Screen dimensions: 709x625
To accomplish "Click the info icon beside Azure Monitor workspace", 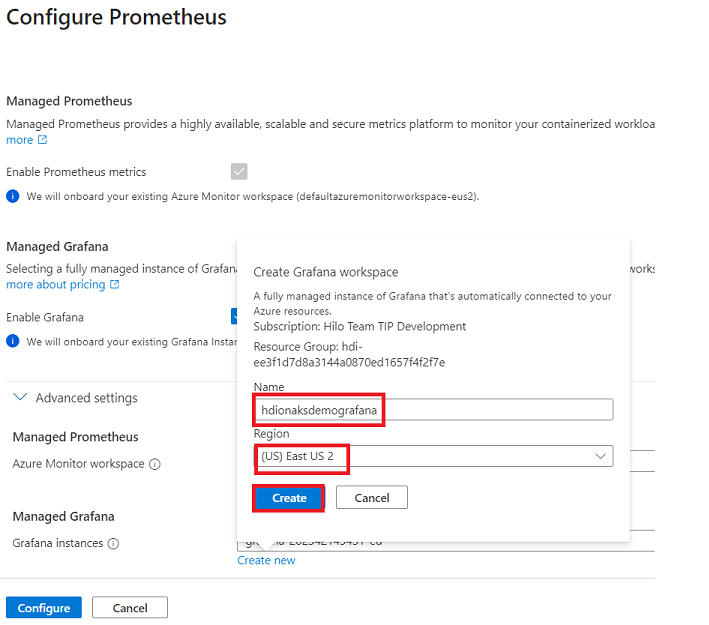I will tap(155, 464).
